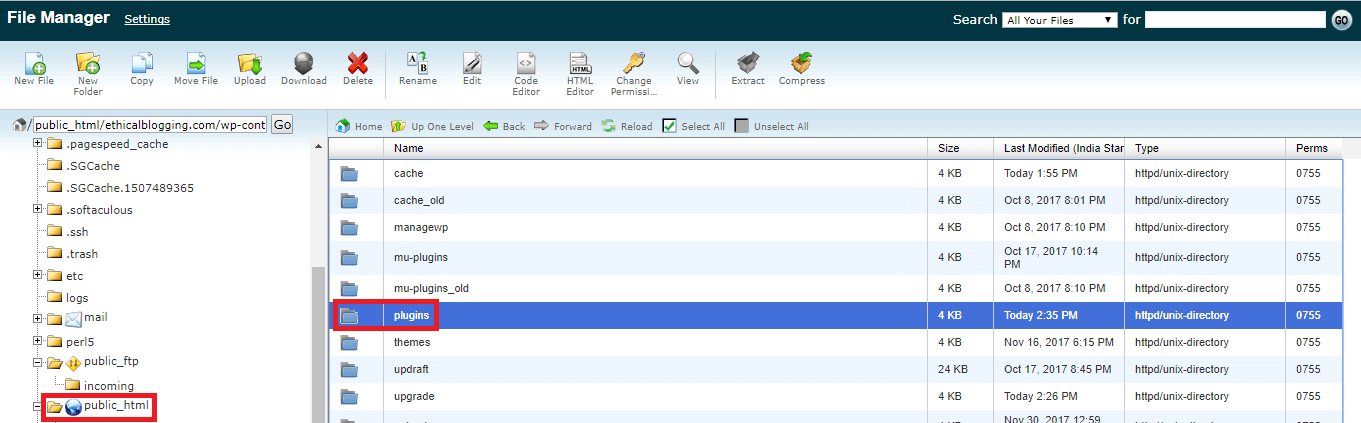Reload the file listing
Image resolution: width=1361 pixels, height=423 pixels.
[626, 126]
